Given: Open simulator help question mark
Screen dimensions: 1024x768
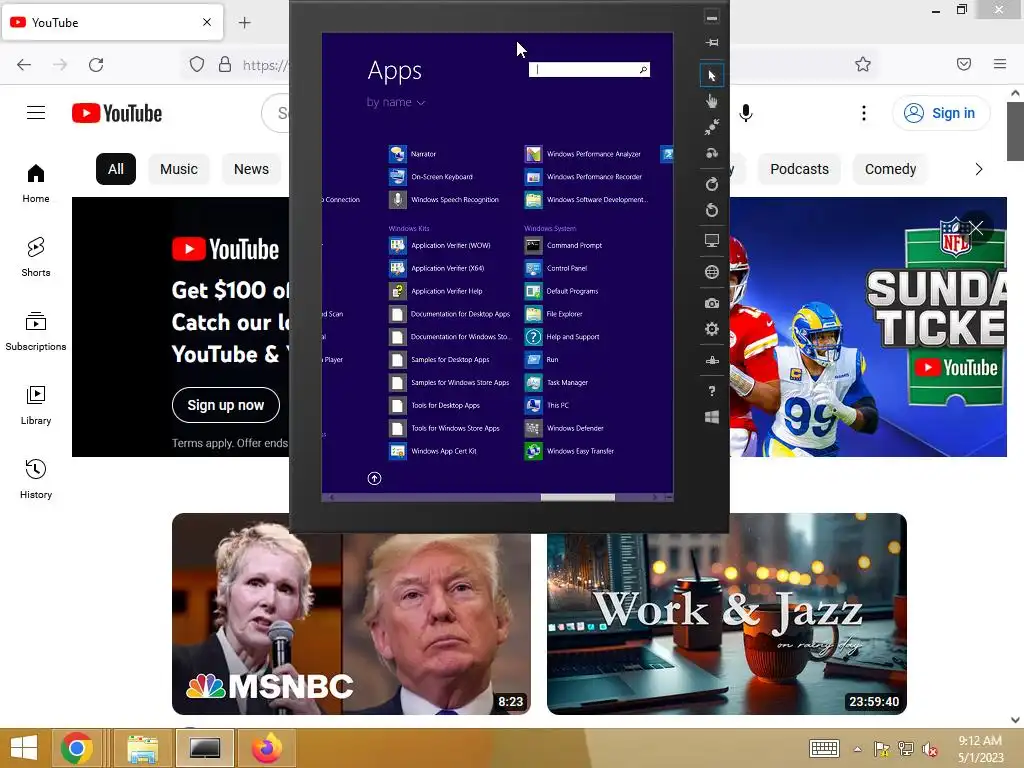Looking at the screenshot, I should click(x=712, y=391).
